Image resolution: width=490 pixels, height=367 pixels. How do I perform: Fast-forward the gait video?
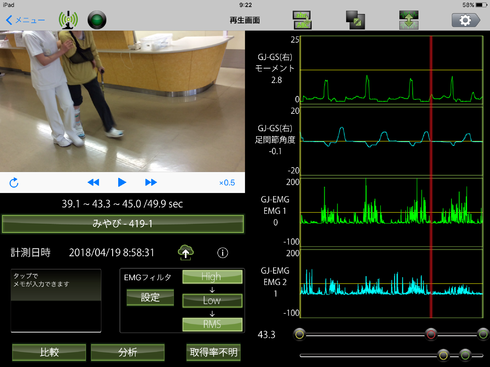[151, 182]
